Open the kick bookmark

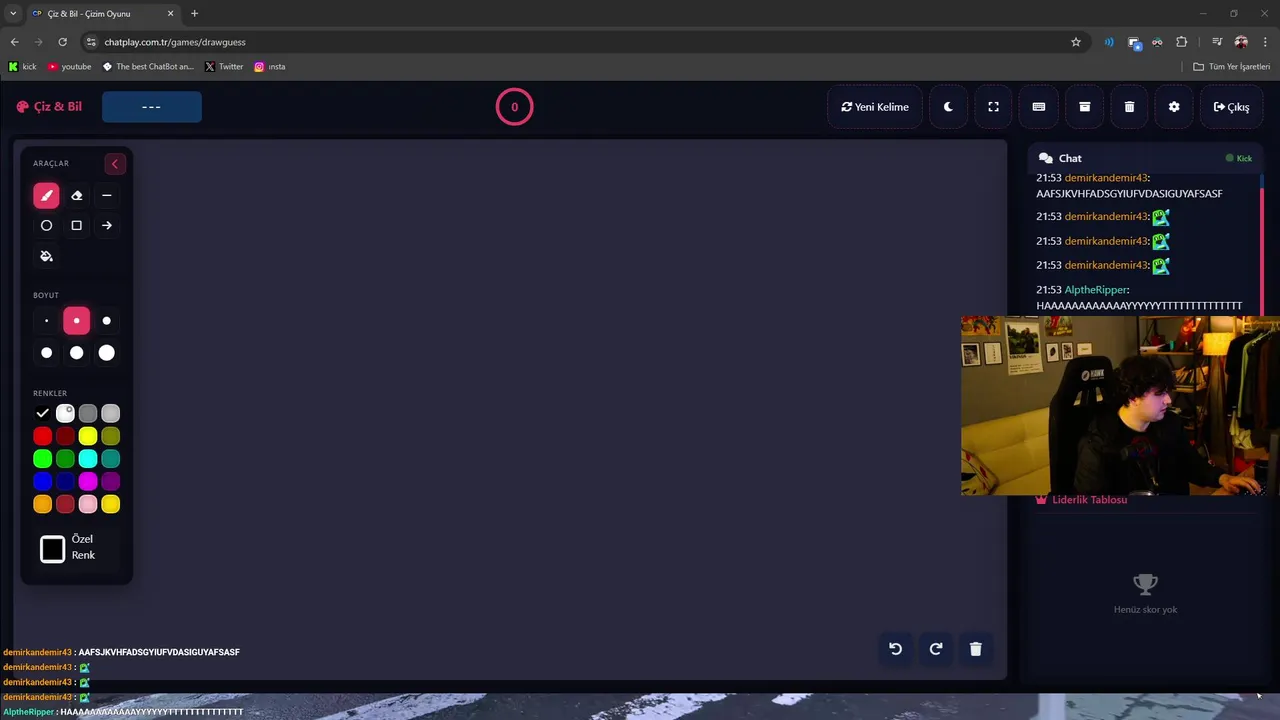coord(22,67)
